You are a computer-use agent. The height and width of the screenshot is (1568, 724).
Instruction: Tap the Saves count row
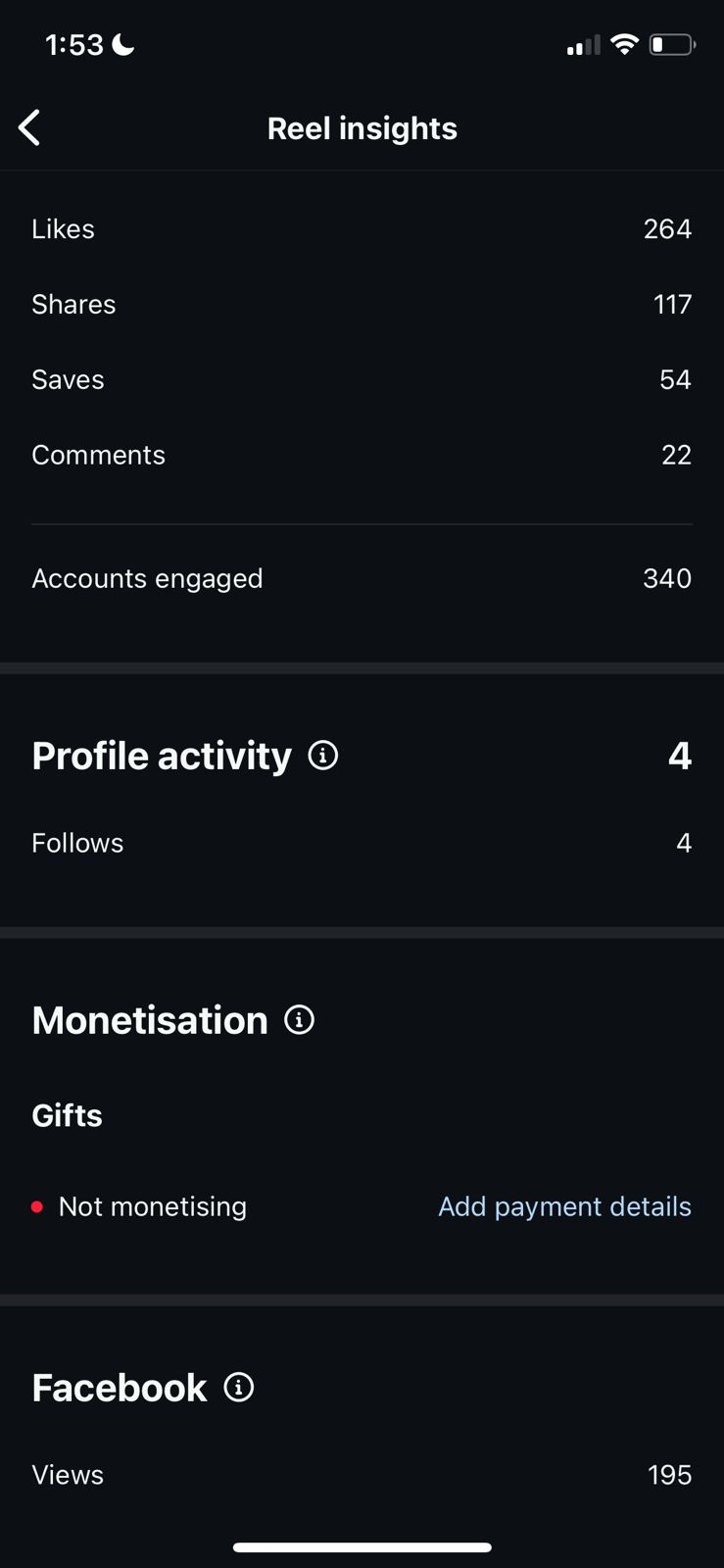(362, 380)
